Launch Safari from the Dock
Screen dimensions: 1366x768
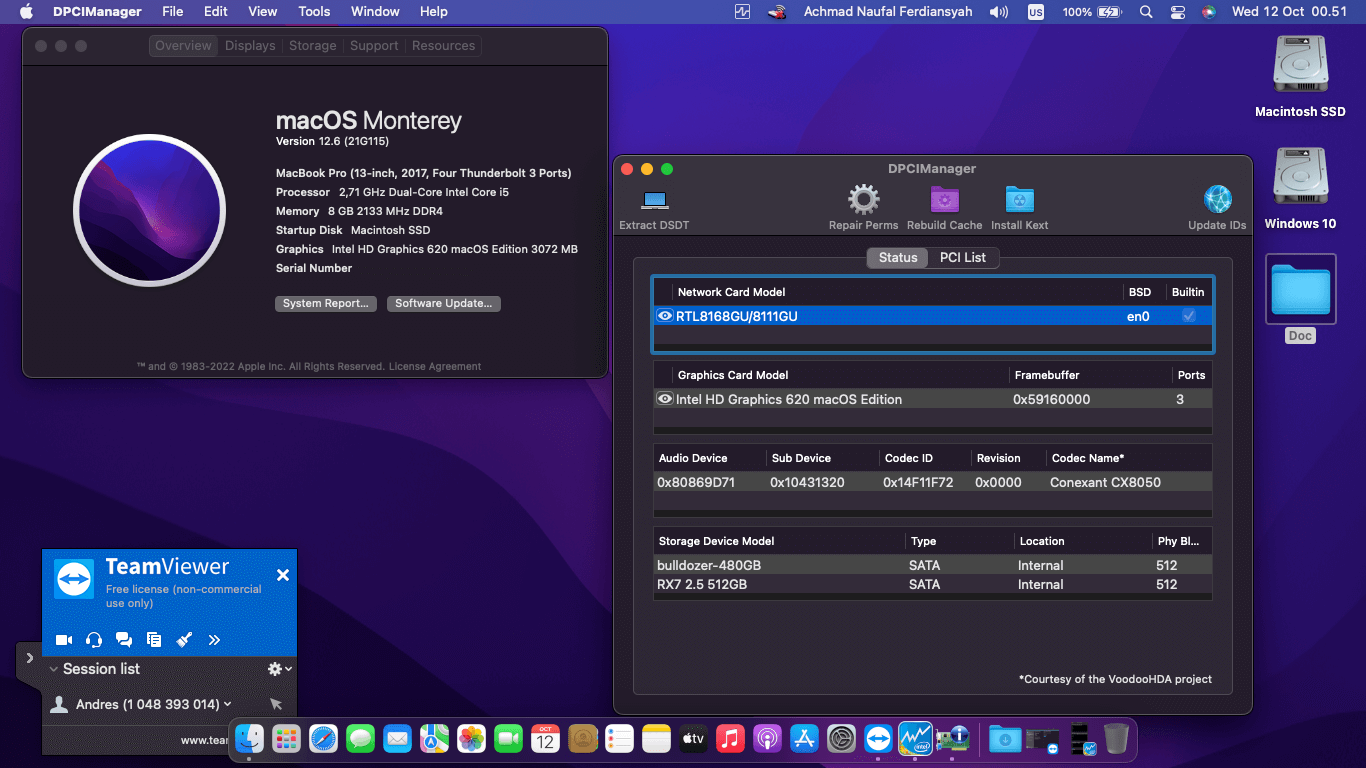(323, 739)
